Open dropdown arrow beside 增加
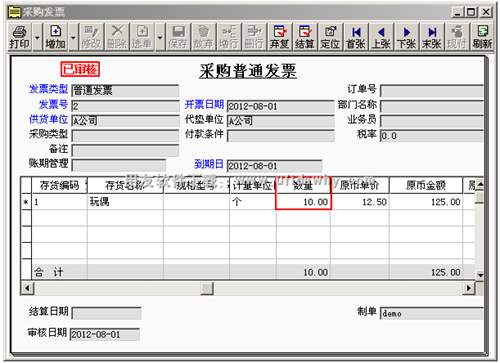Screen dimensions: 500x363 point(73,37)
